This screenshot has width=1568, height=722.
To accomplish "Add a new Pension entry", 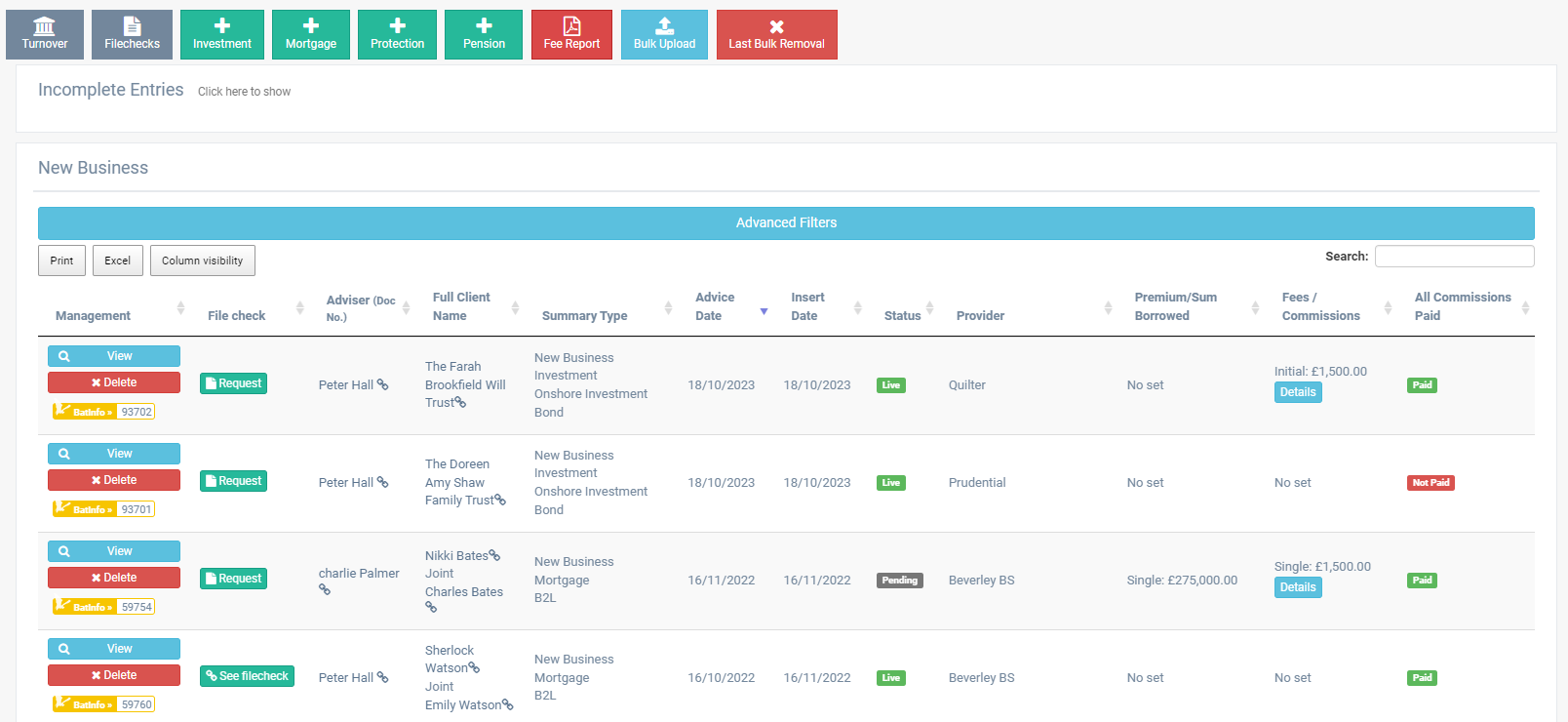I will click(484, 35).
